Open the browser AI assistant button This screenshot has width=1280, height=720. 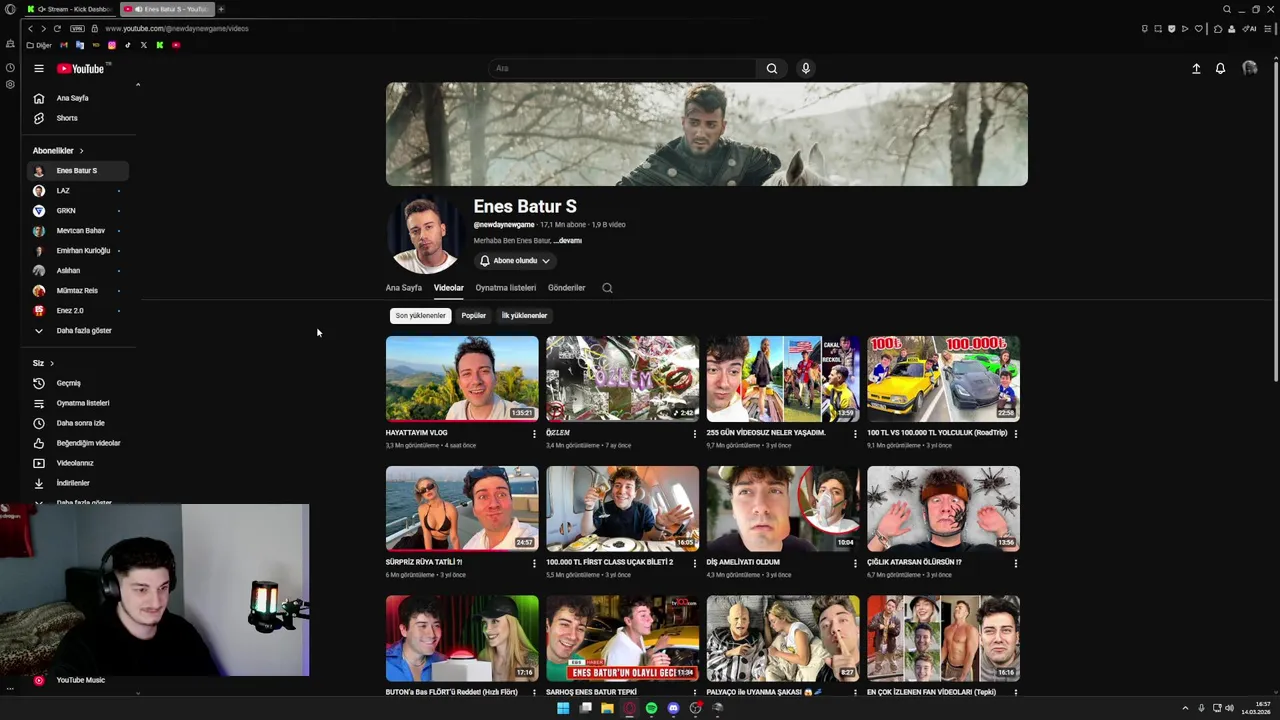[1249, 28]
